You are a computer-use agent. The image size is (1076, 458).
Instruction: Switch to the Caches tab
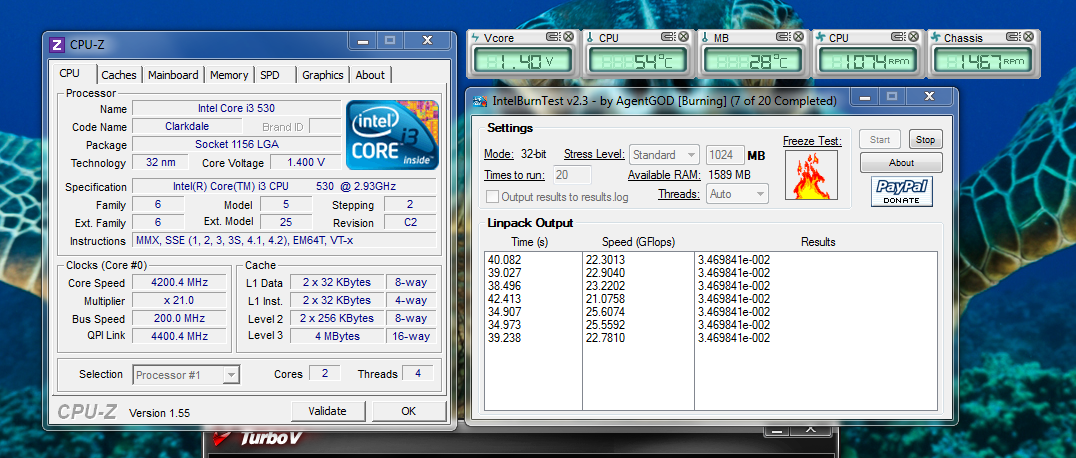pos(119,75)
